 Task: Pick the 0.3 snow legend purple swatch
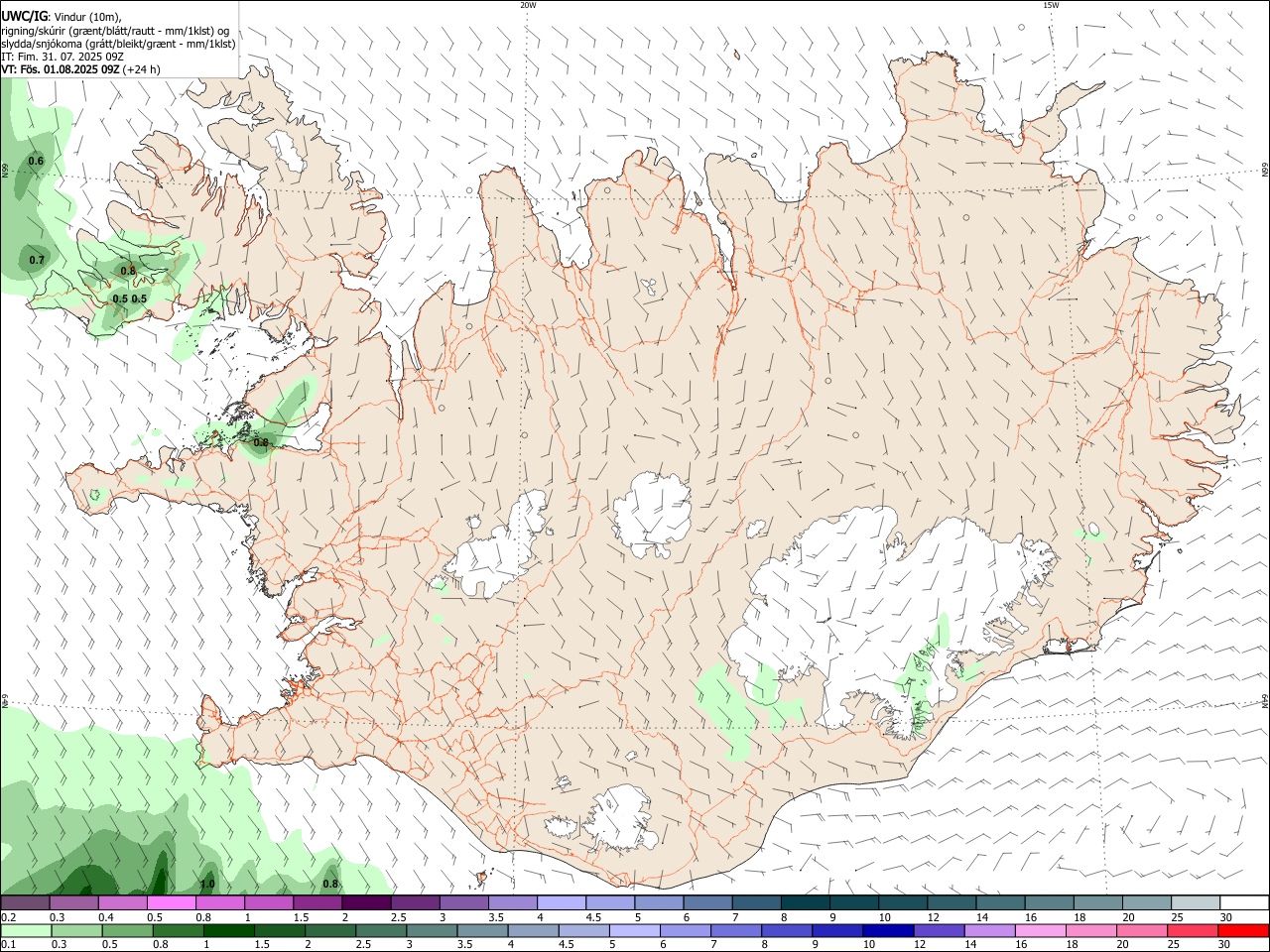pos(73,903)
